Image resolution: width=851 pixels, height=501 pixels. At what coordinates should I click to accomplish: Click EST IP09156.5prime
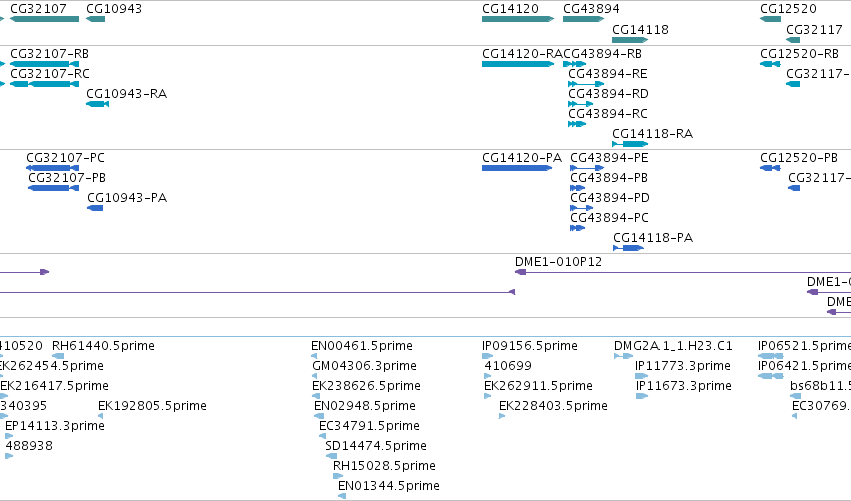point(487,357)
